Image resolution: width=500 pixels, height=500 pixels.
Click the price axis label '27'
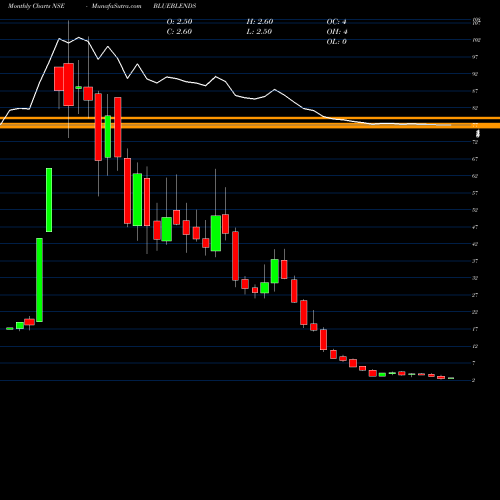(x=475, y=295)
